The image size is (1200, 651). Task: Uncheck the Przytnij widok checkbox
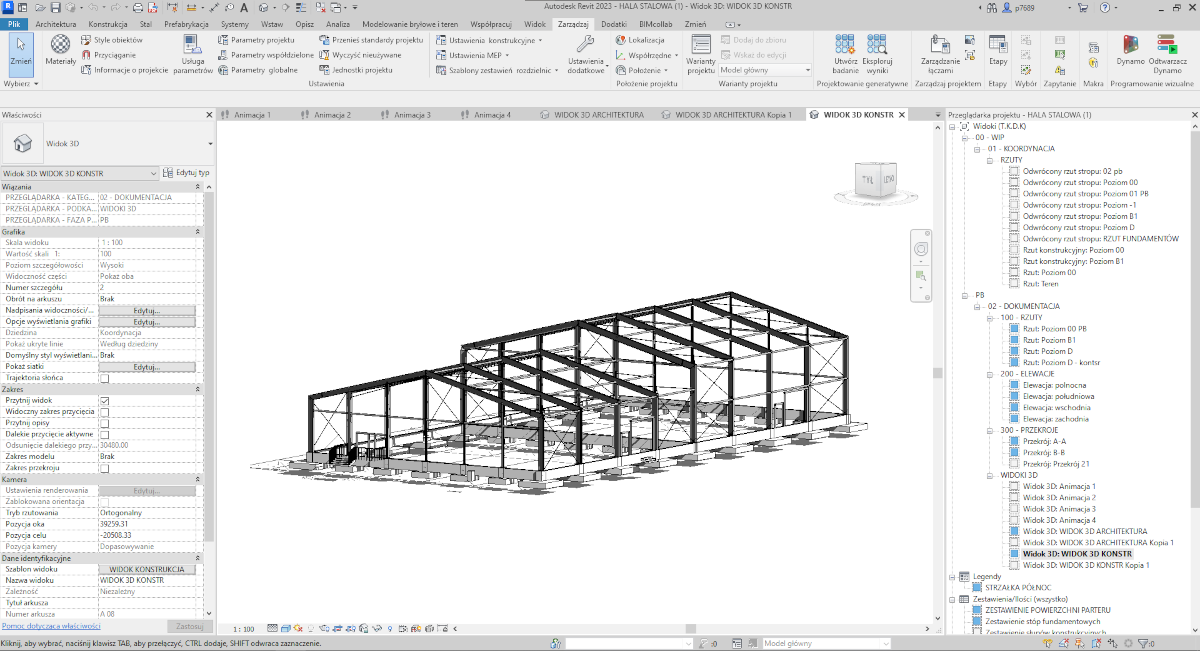click(x=105, y=400)
